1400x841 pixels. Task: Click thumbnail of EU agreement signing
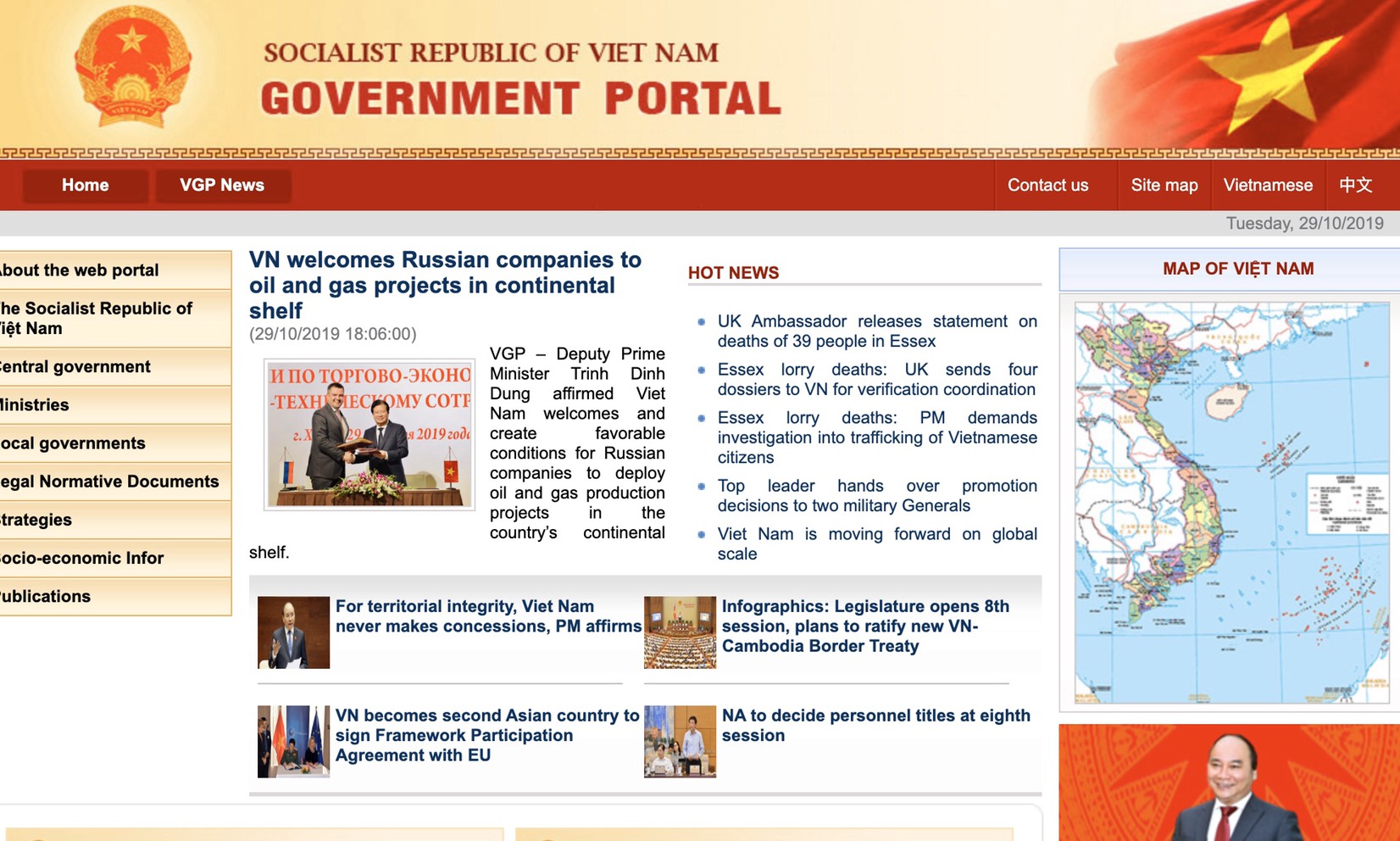click(x=293, y=742)
